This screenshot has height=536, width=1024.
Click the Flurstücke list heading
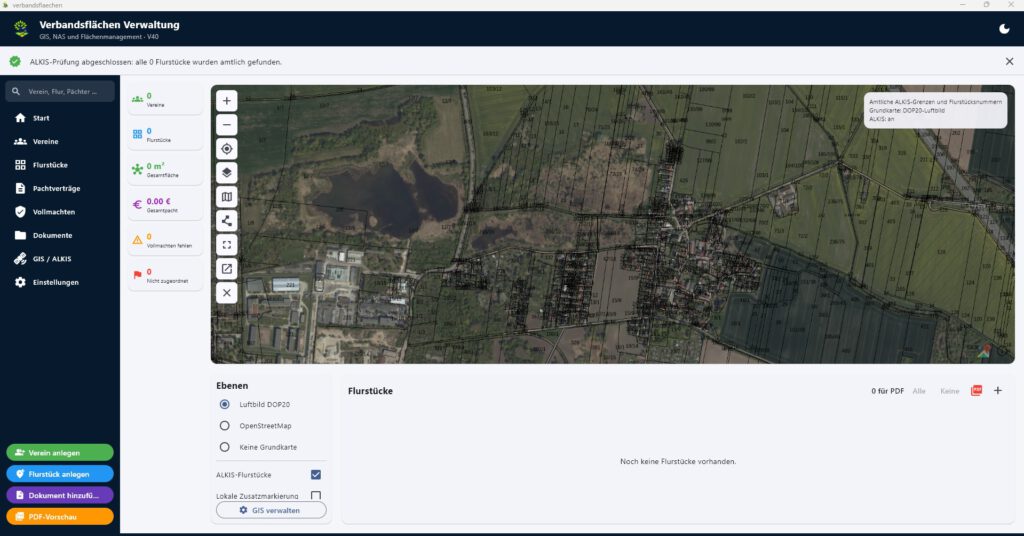(370, 391)
